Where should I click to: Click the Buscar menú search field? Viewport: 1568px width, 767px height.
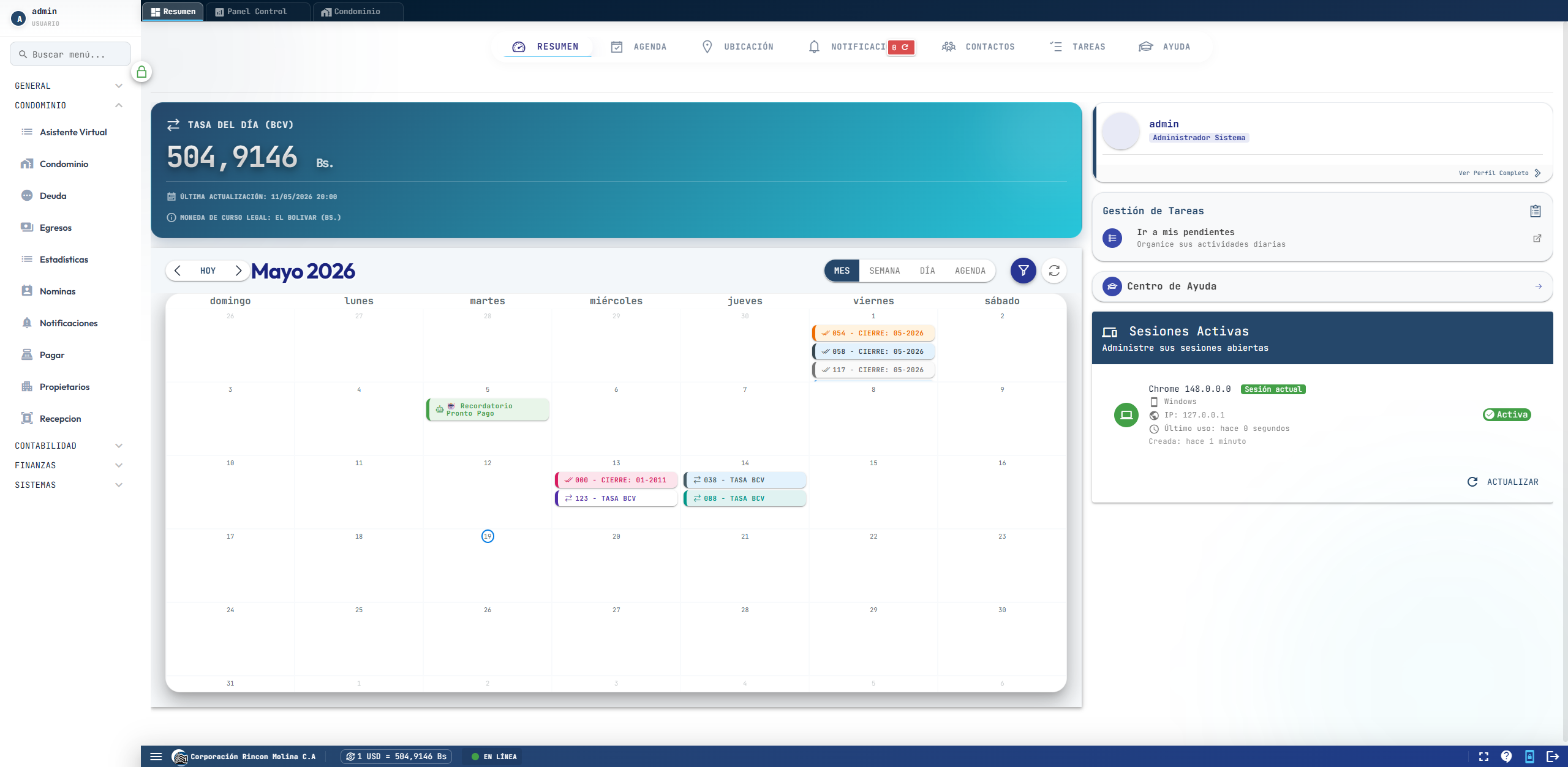(x=70, y=54)
